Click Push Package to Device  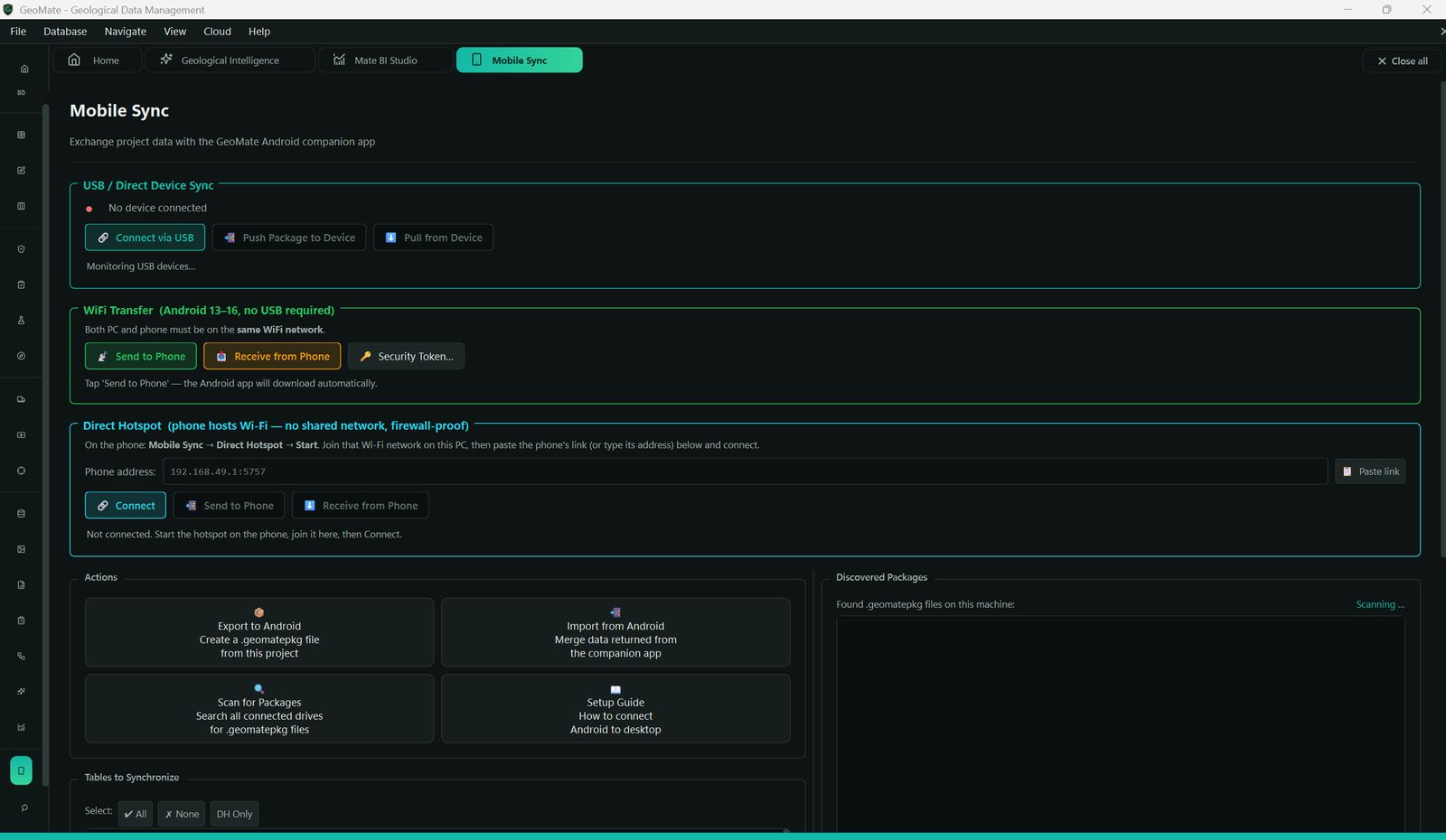[x=289, y=238]
